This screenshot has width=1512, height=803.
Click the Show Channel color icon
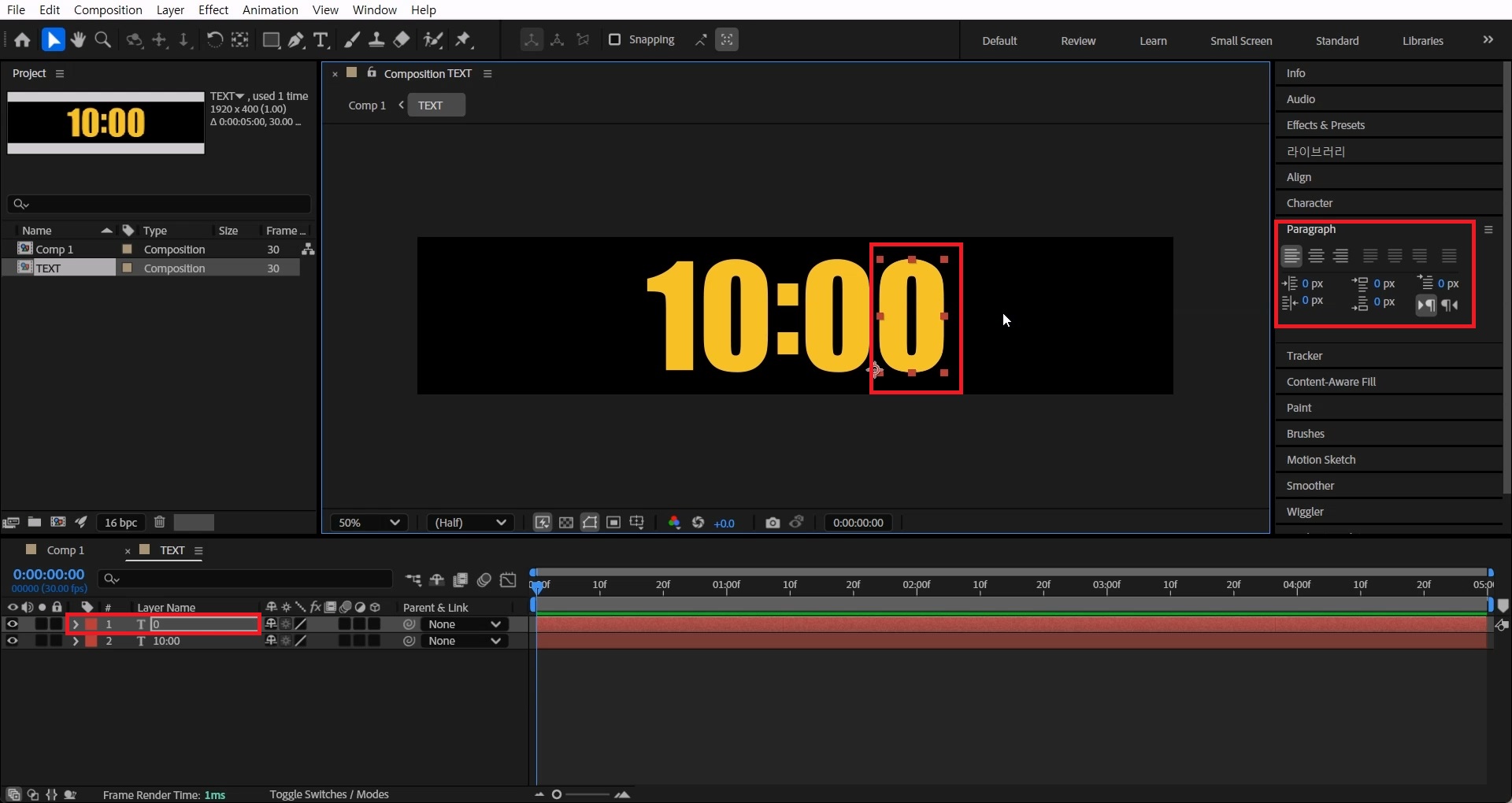[x=674, y=523]
